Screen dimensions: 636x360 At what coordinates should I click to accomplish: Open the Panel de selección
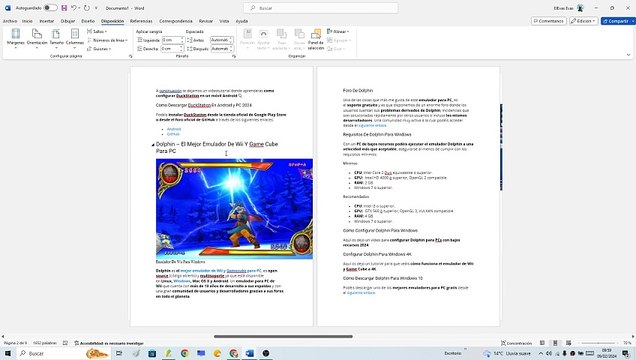pyautogui.click(x=316, y=39)
